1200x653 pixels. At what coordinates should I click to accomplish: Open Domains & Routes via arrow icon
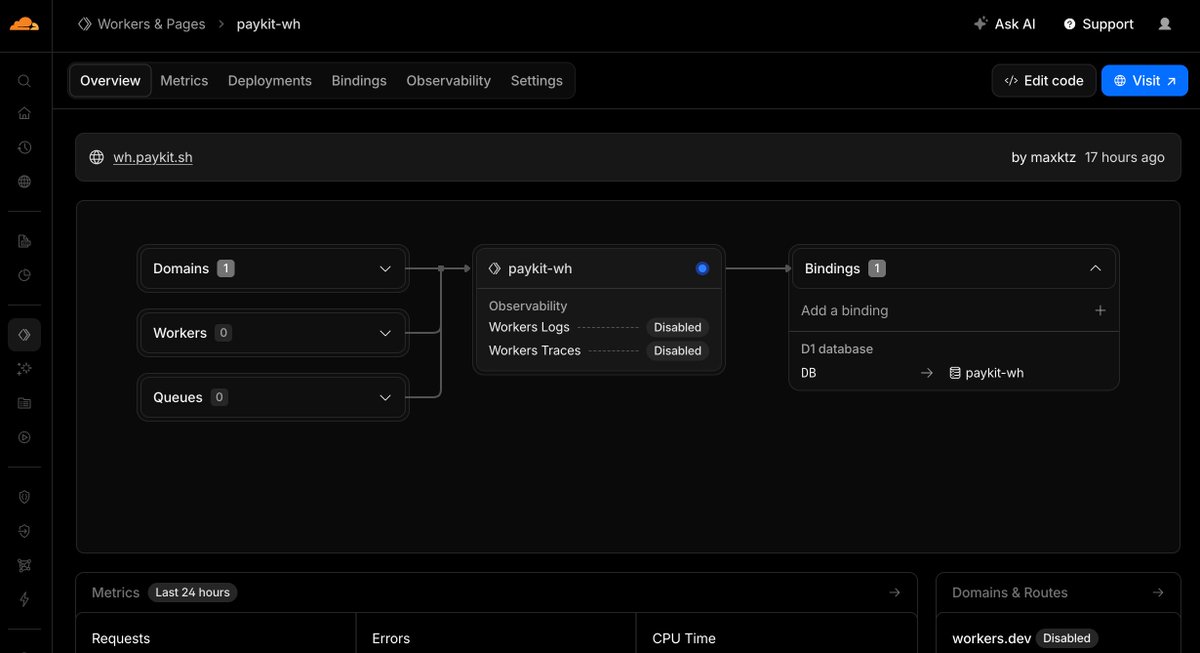point(1158,592)
